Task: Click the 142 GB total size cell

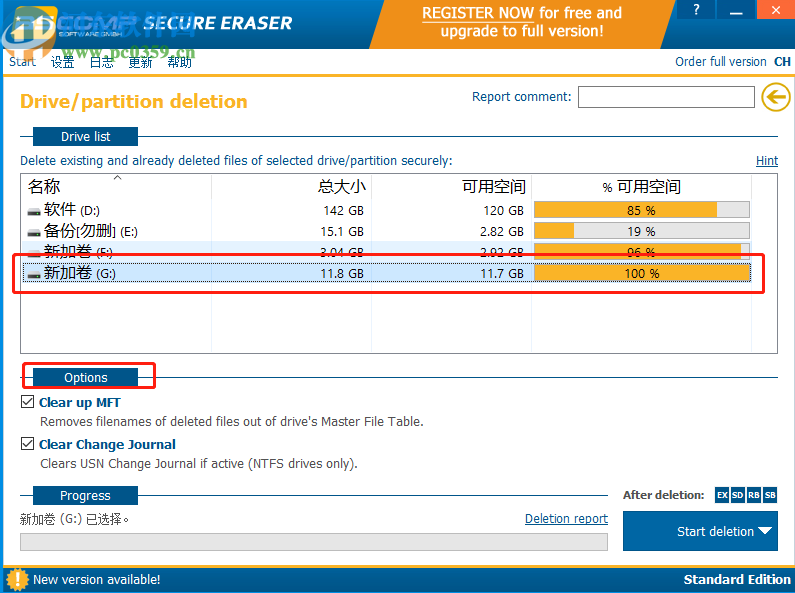Action: [x=343, y=210]
